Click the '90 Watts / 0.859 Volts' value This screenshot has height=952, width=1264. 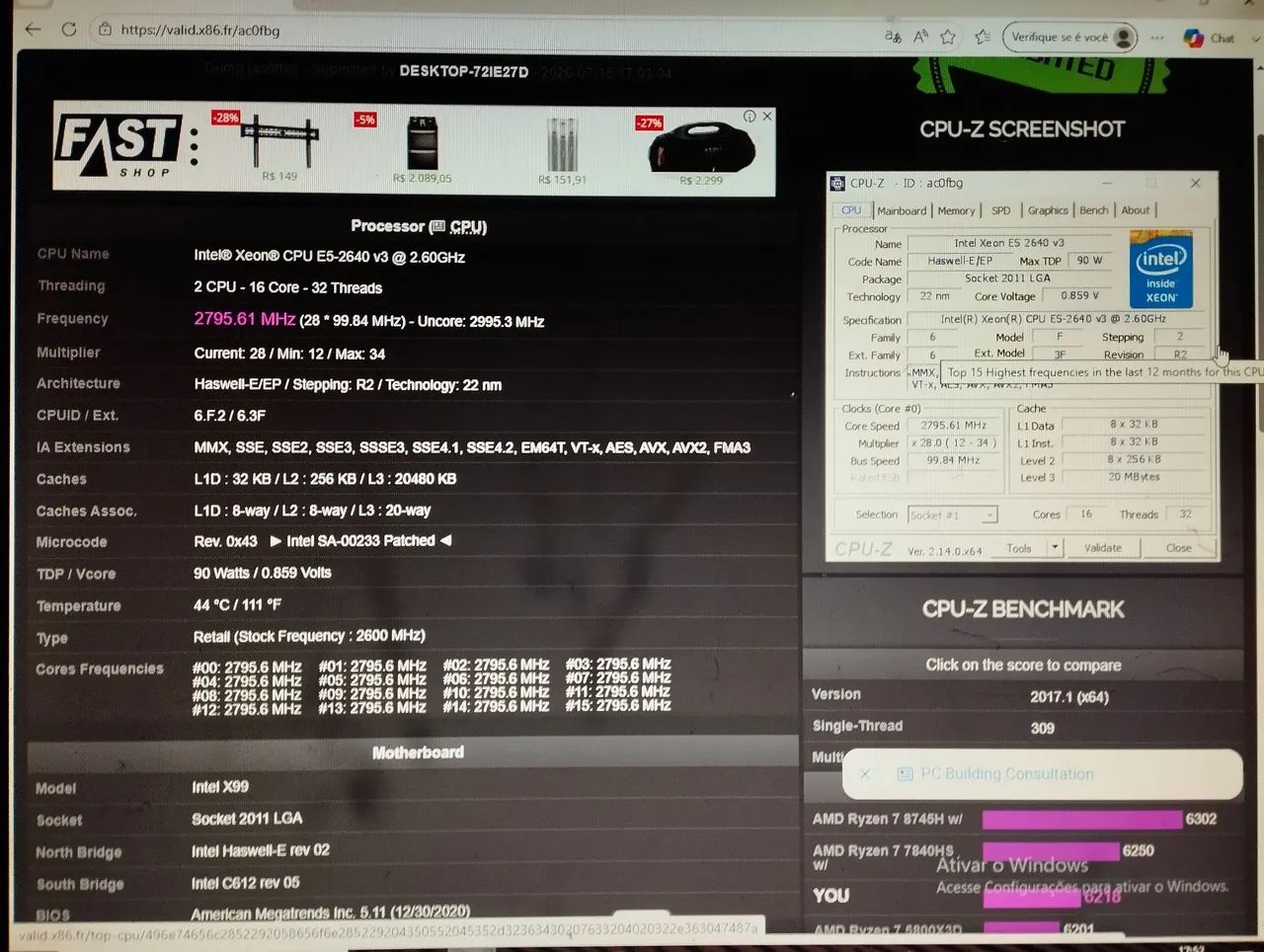tap(263, 573)
